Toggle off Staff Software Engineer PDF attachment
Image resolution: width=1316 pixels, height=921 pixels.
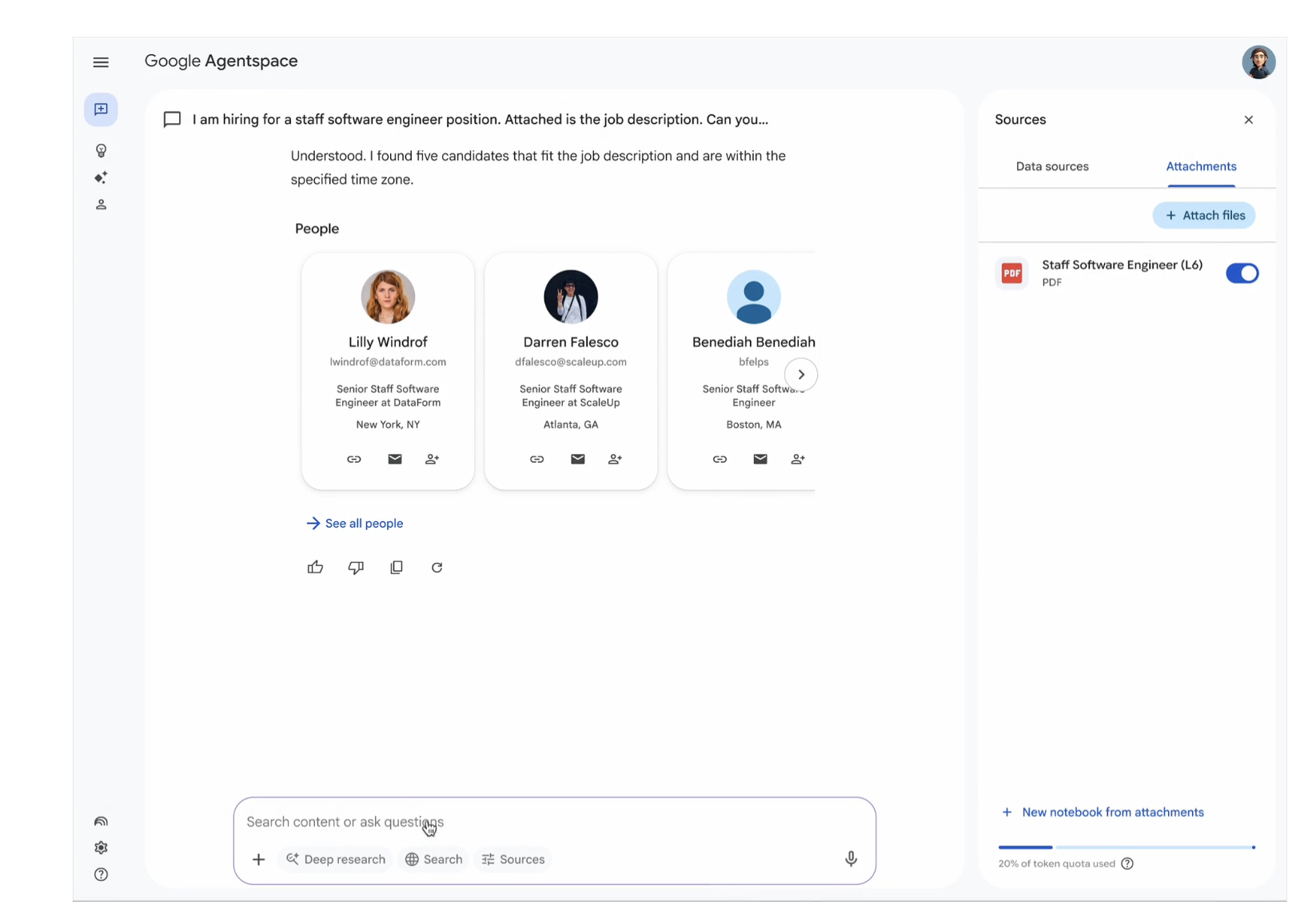[x=1242, y=273]
